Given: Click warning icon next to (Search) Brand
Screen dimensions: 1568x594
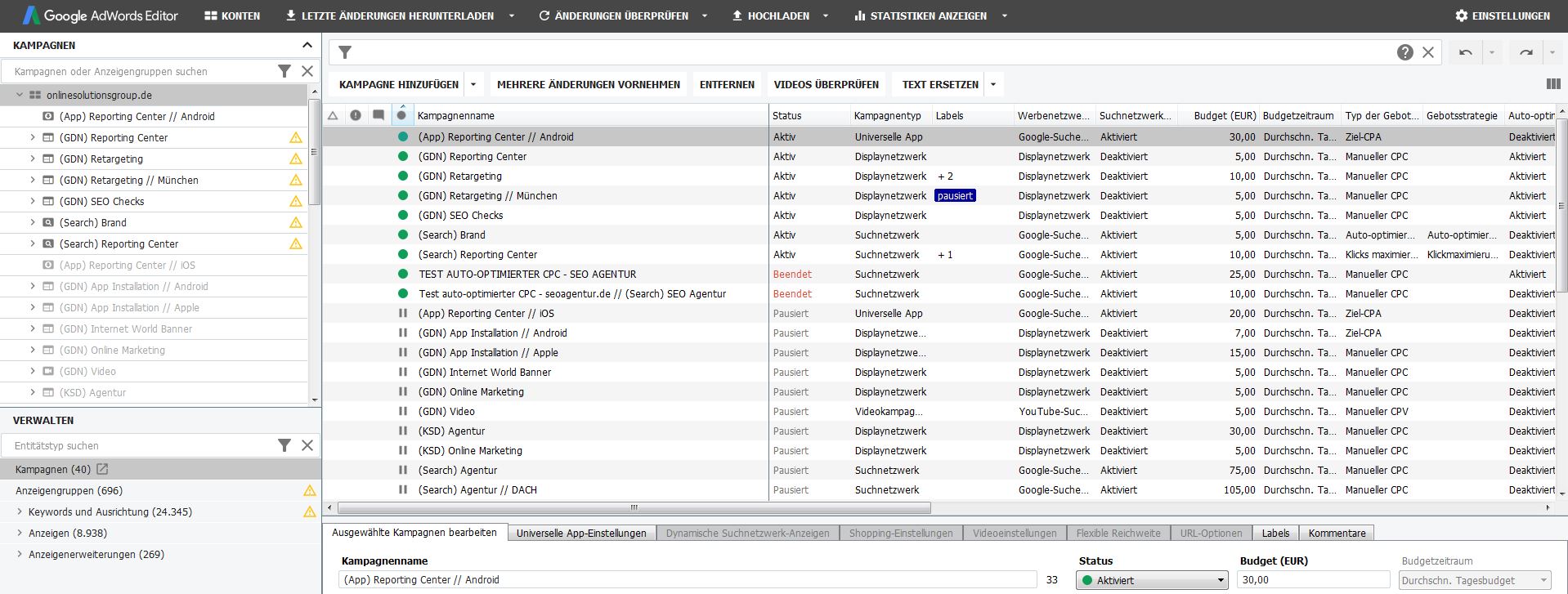Looking at the screenshot, I should (x=296, y=223).
